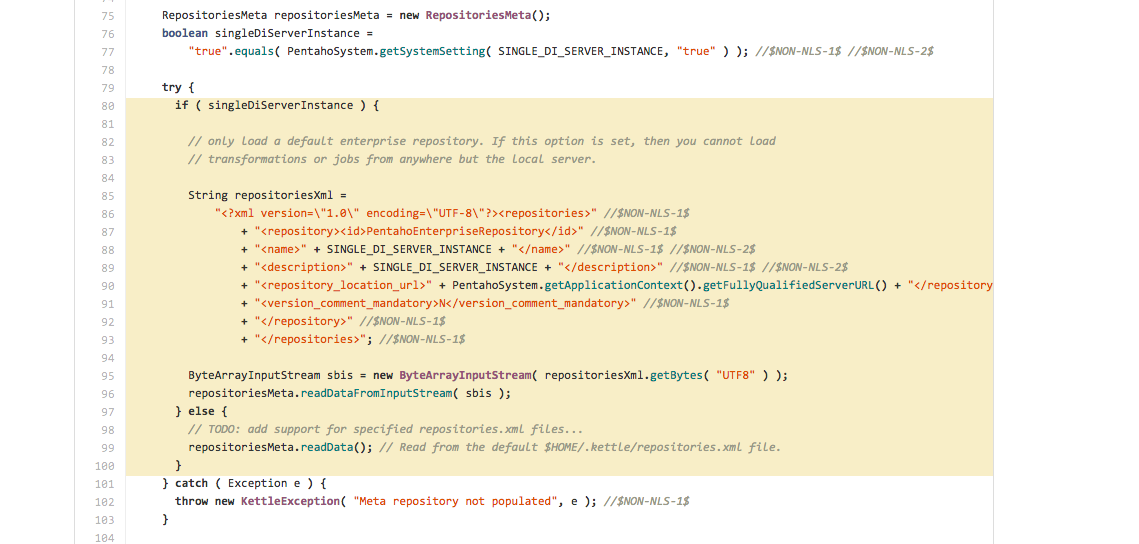Select line number 97
Viewport: 1139px width, 544px height.
pos(108,412)
